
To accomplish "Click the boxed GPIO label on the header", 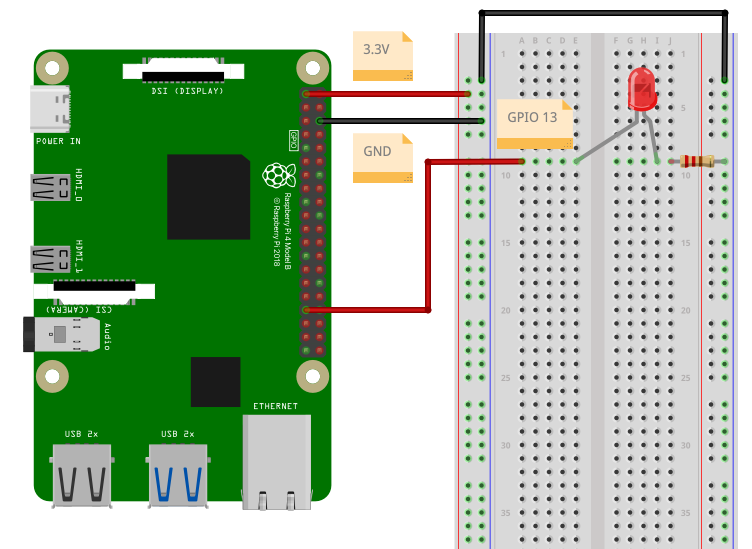I will pyautogui.click(x=294, y=140).
